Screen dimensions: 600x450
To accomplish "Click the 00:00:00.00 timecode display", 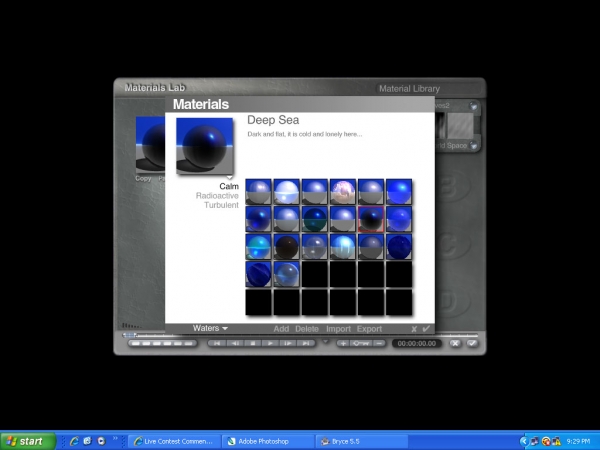I will pos(417,343).
